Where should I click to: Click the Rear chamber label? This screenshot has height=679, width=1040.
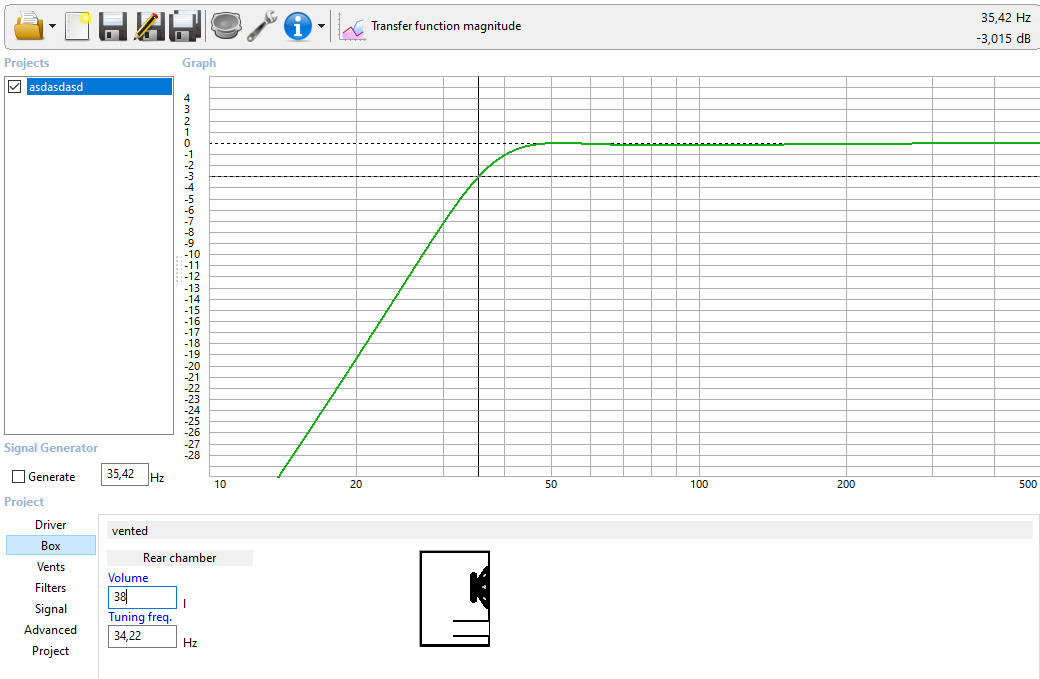pyautogui.click(x=180, y=558)
